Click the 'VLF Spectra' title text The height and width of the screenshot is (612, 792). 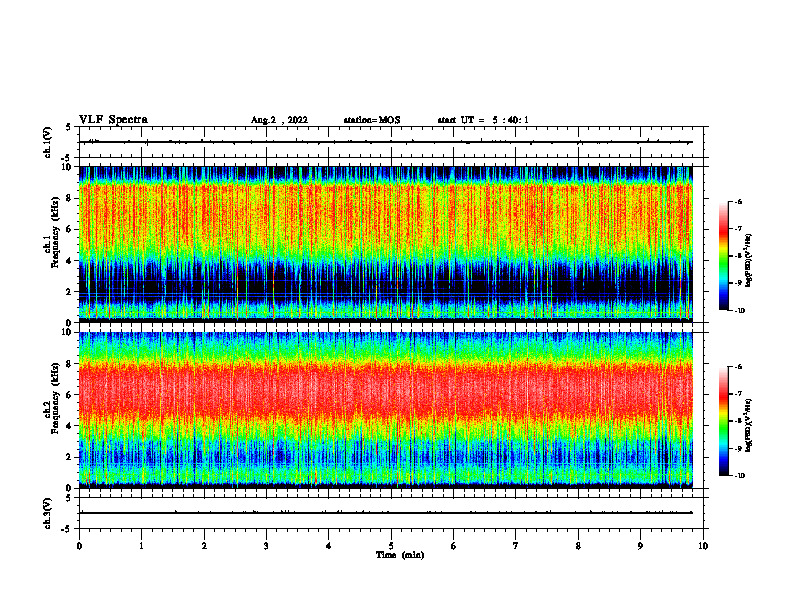pyautogui.click(x=114, y=120)
